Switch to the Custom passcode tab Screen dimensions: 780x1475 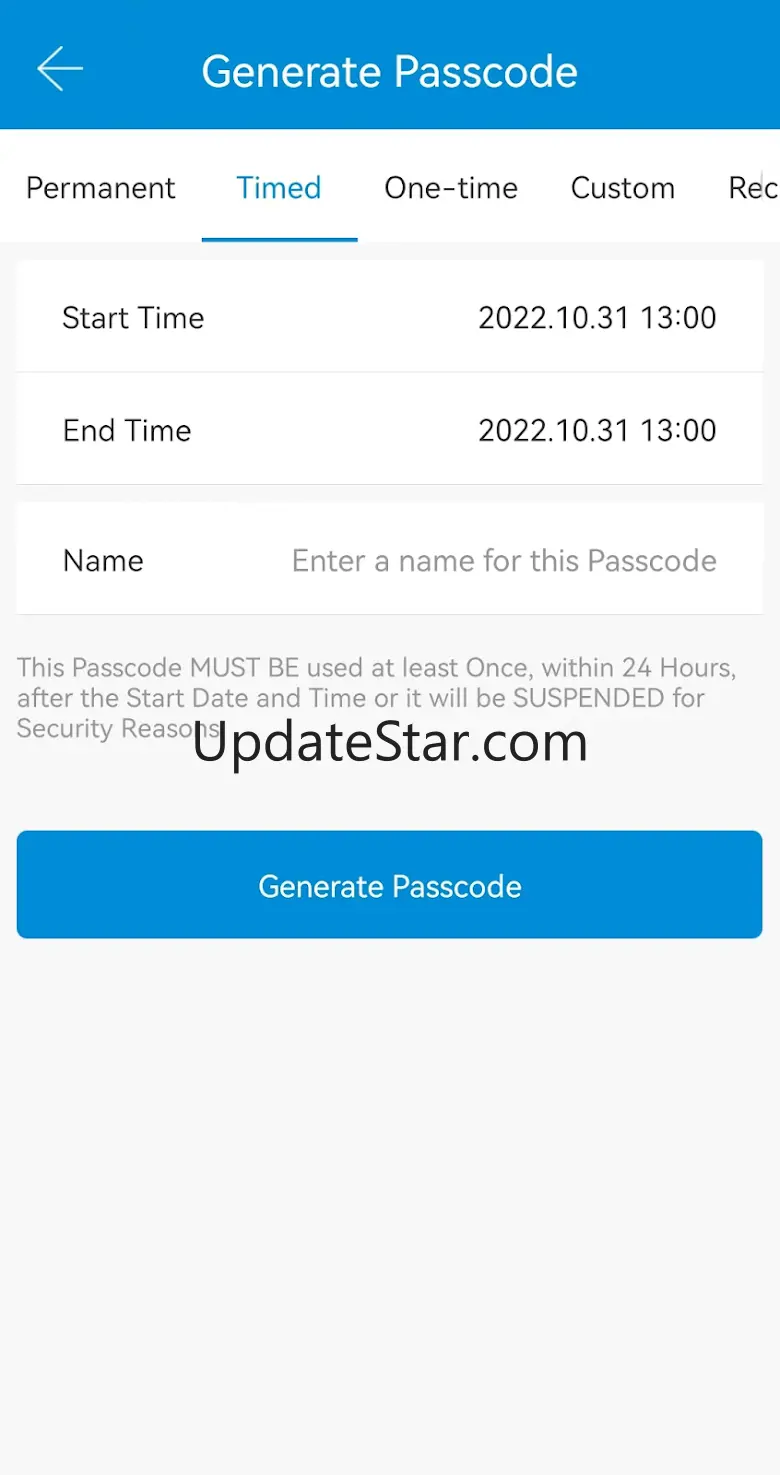[x=623, y=188]
